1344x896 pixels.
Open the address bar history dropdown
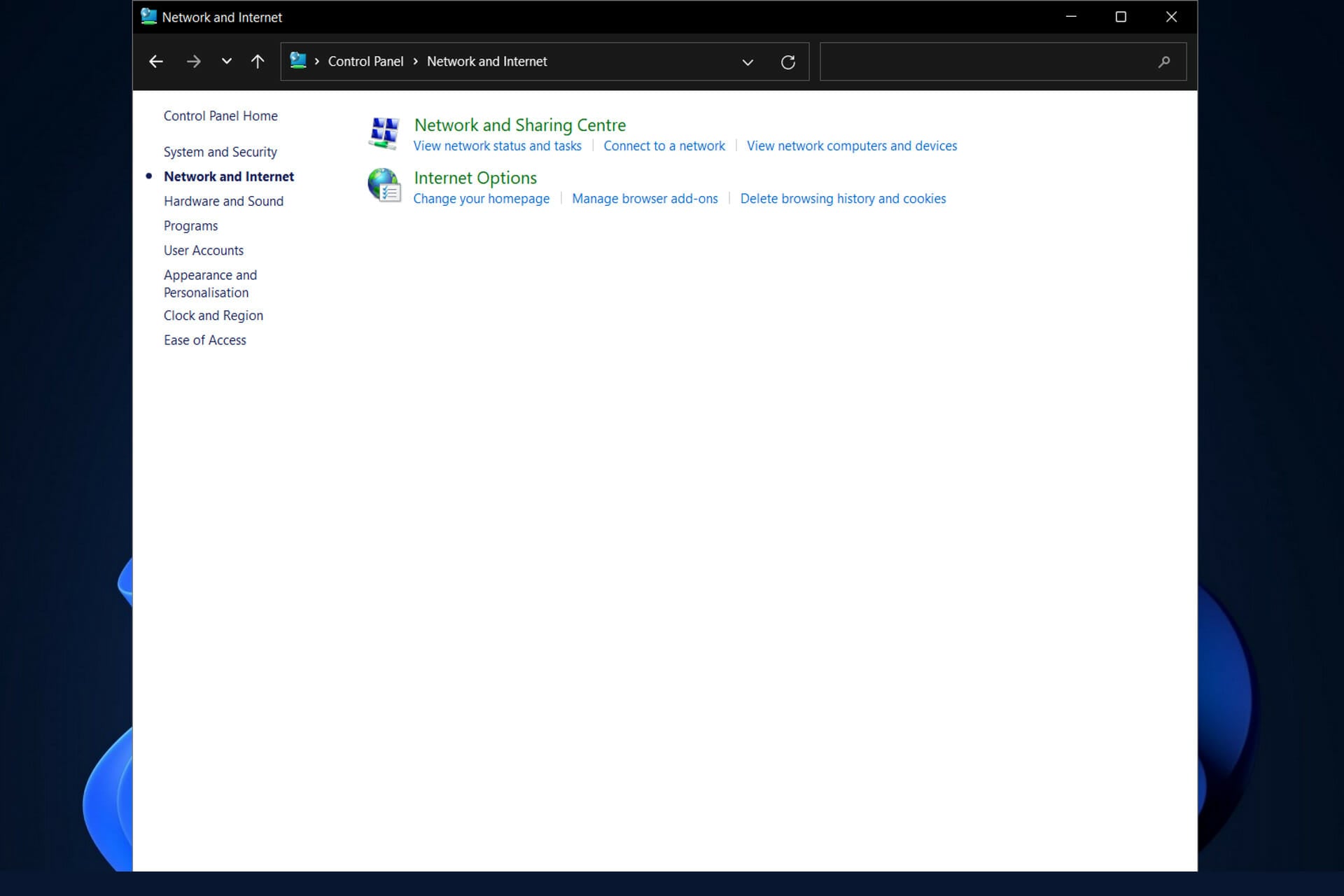(748, 62)
